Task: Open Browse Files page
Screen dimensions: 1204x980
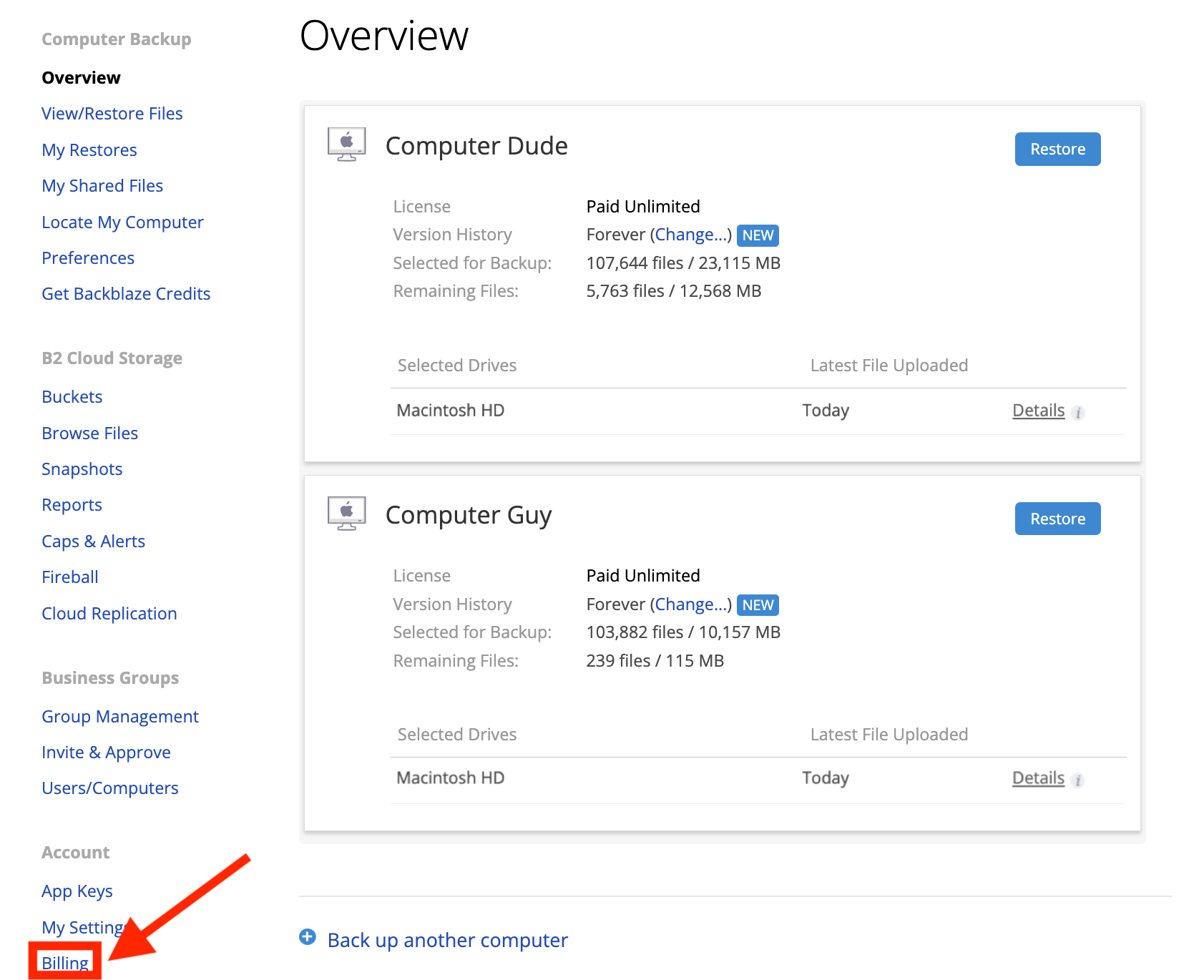Action: click(90, 433)
